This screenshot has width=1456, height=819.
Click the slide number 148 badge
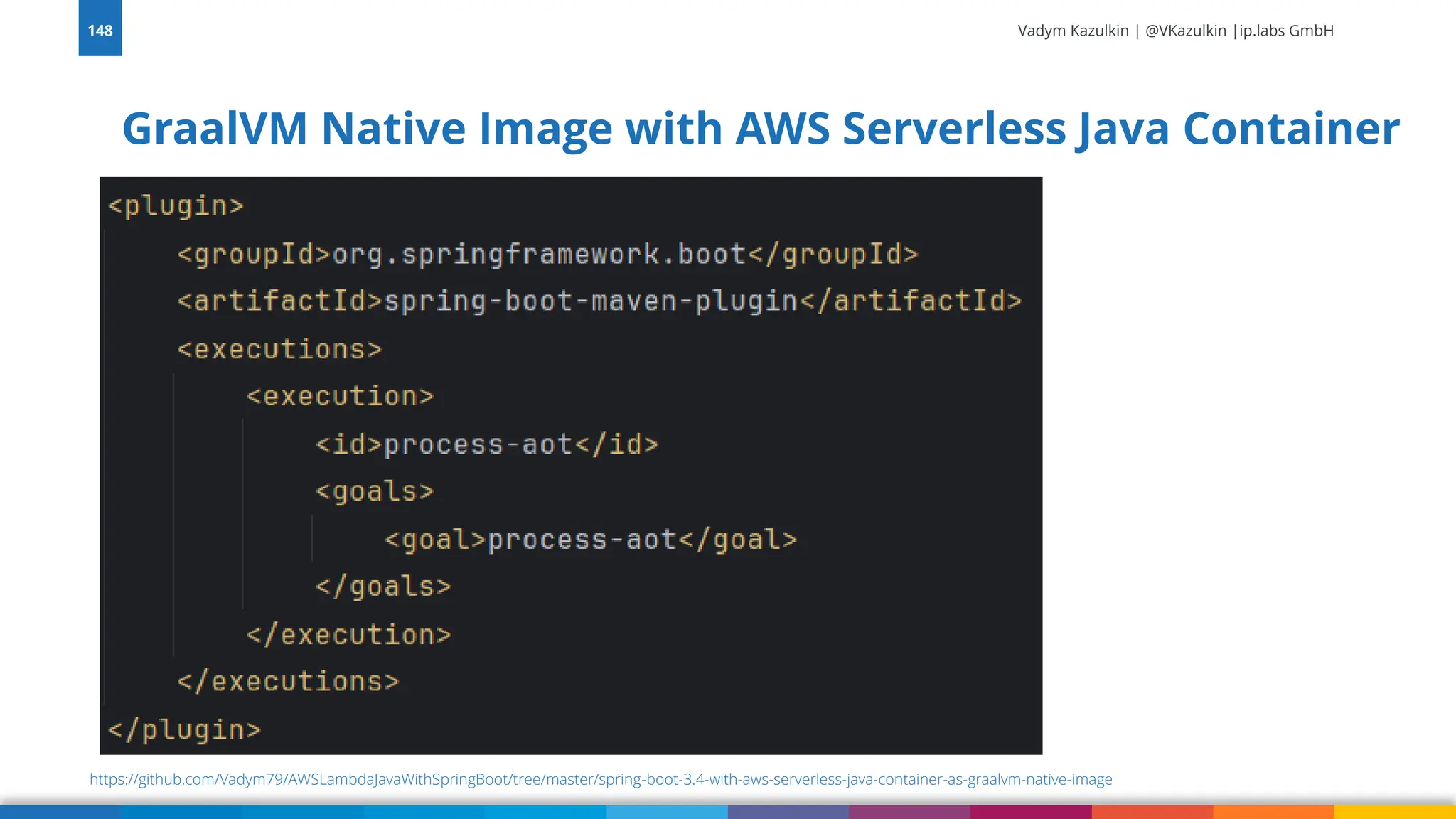pyautogui.click(x=100, y=28)
